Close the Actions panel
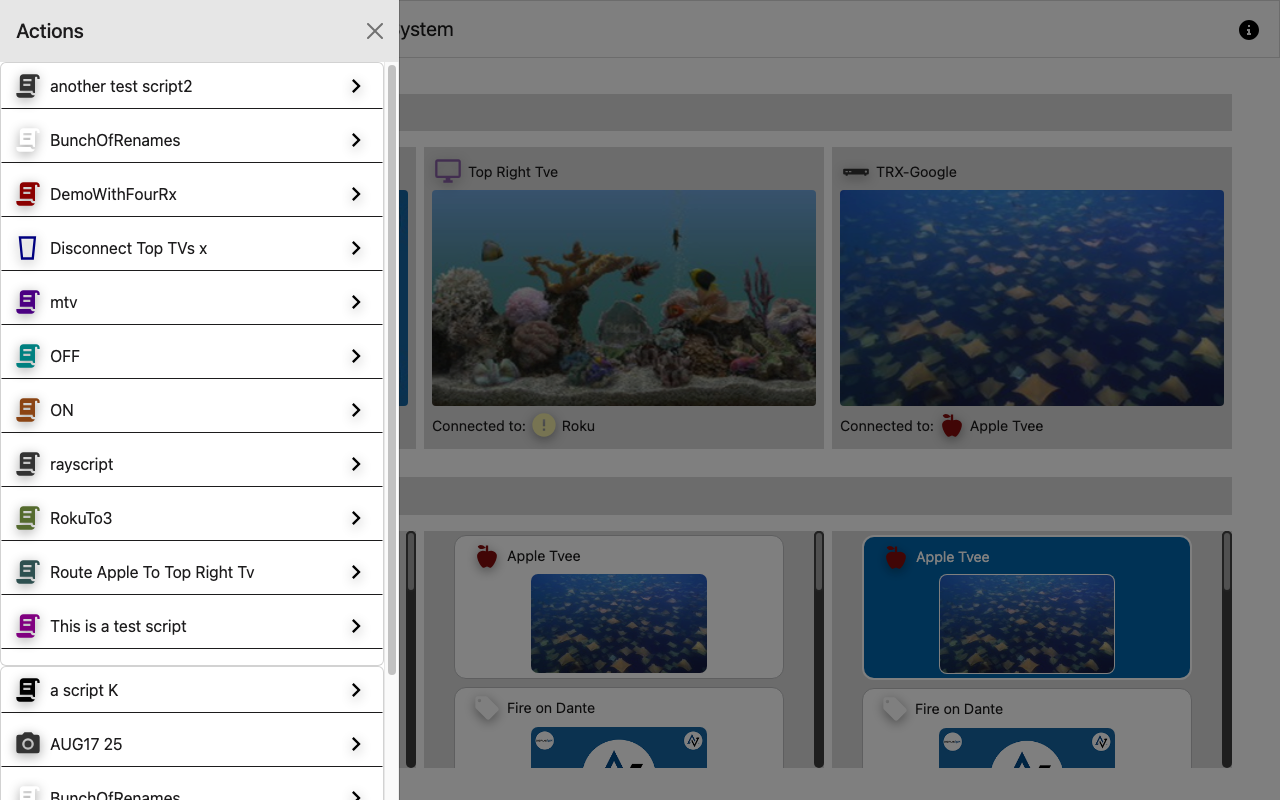The width and height of the screenshot is (1280, 800). click(375, 31)
